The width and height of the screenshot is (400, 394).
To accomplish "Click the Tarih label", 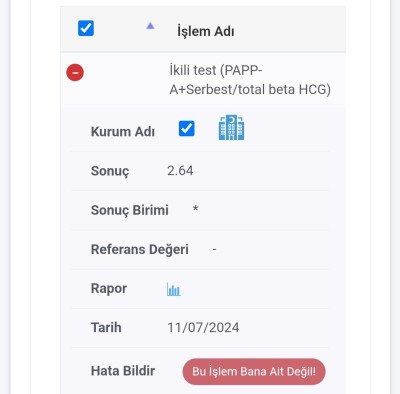I will click(x=106, y=327).
